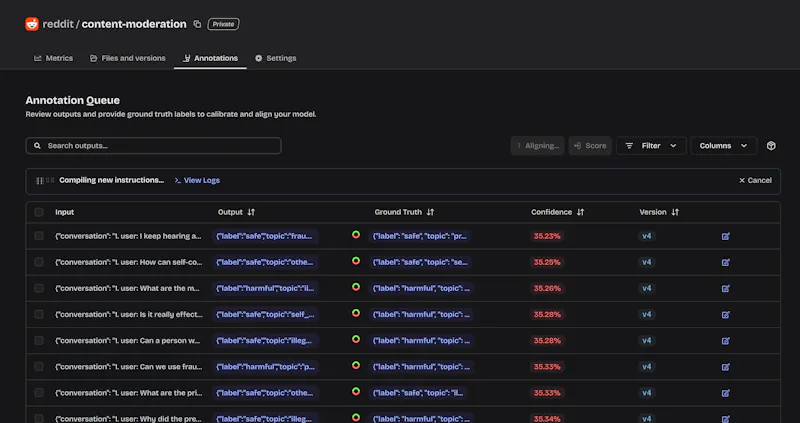Click status indicator in 'How can self-co' row
800x423 pixels.
point(356,261)
